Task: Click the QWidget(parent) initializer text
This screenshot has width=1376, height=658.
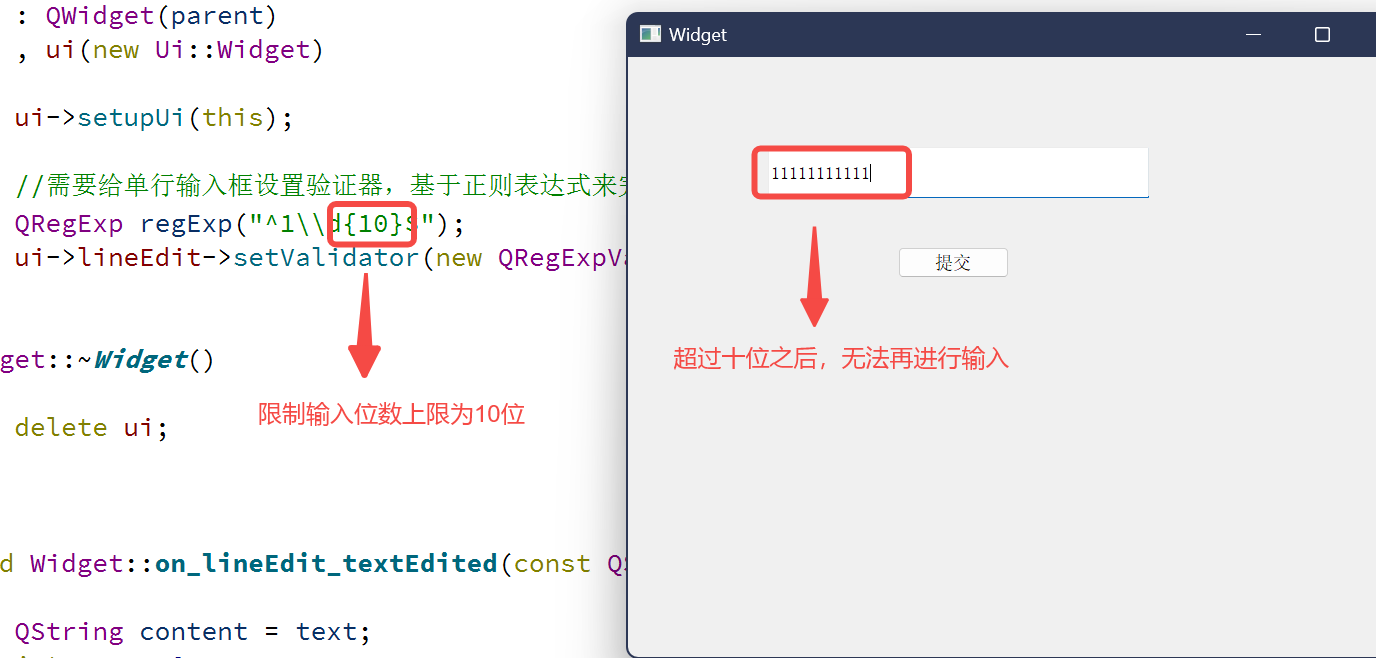Action: 161,16
